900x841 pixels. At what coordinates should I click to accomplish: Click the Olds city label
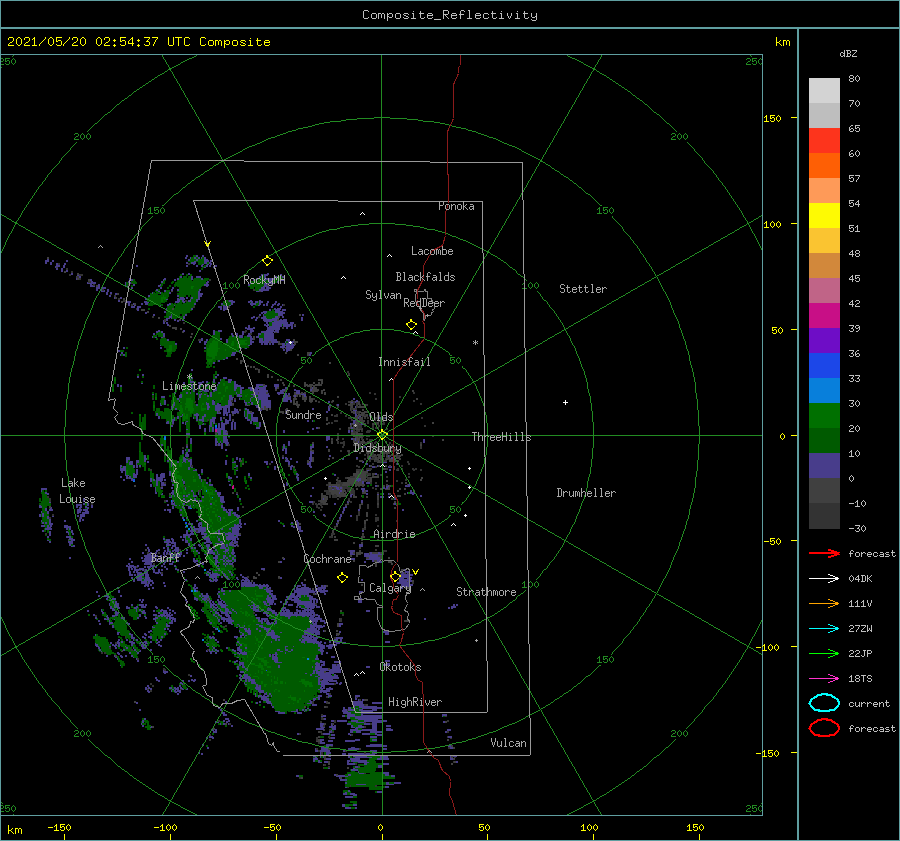click(x=381, y=417)
